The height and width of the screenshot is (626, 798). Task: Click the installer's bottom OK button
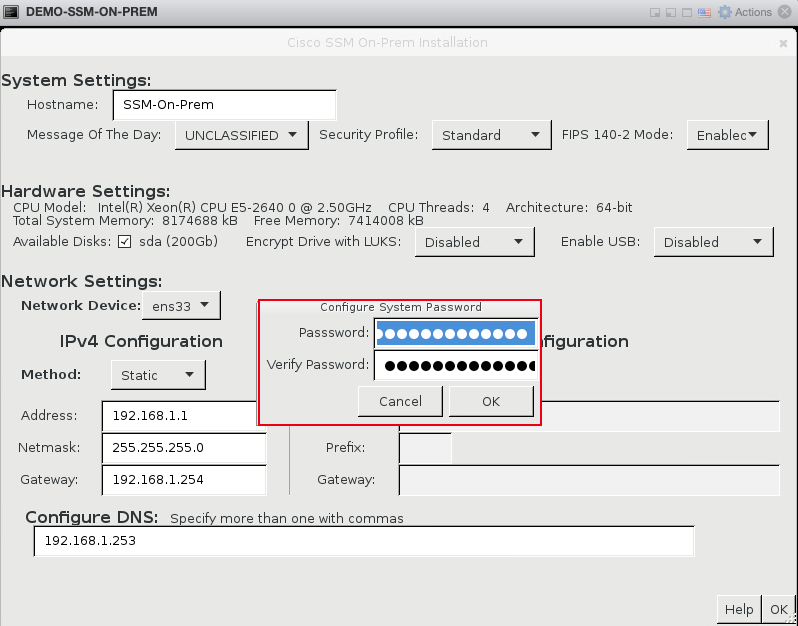tap(779, 609)
